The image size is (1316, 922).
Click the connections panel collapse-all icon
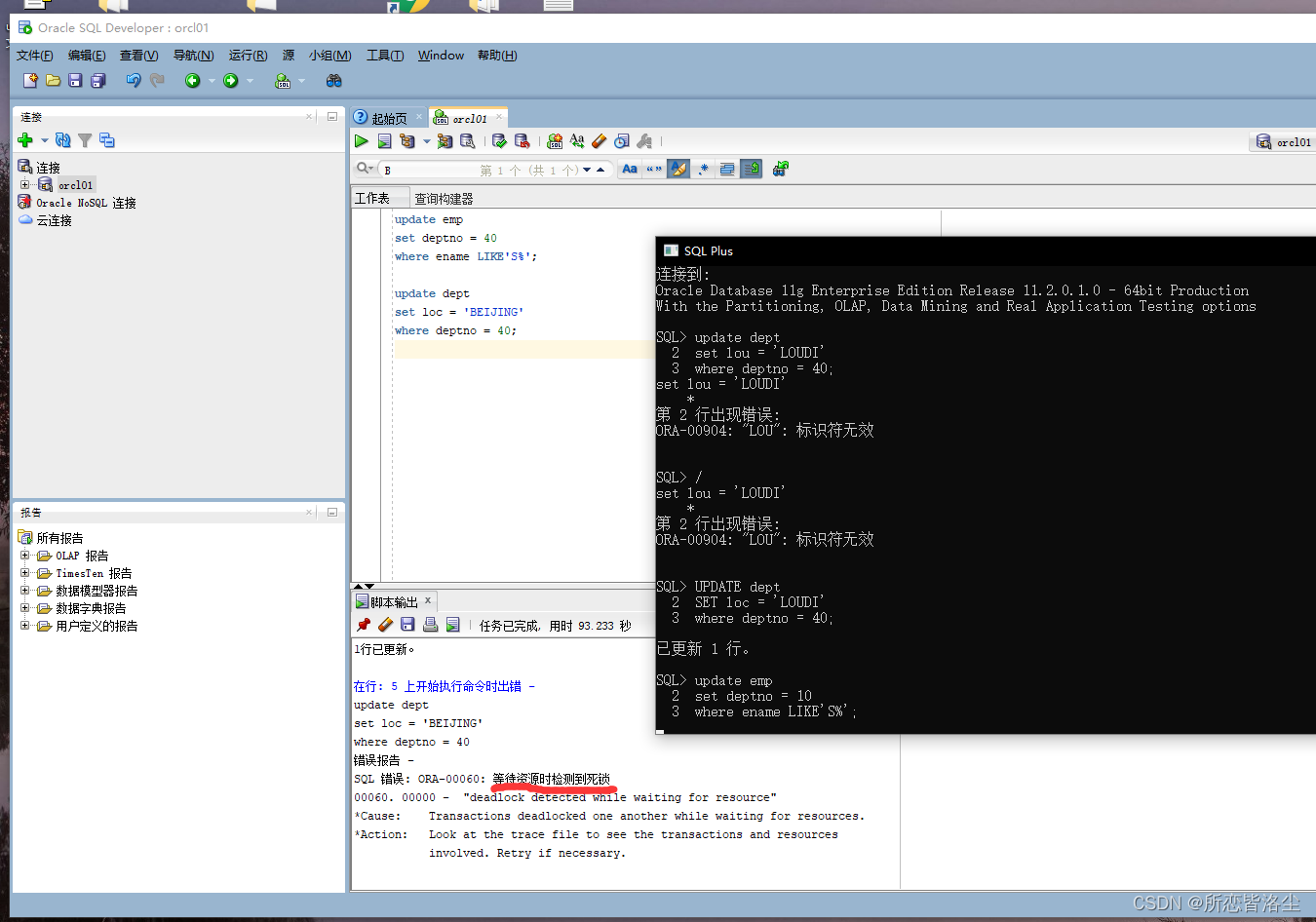click(x=106, y=140)
